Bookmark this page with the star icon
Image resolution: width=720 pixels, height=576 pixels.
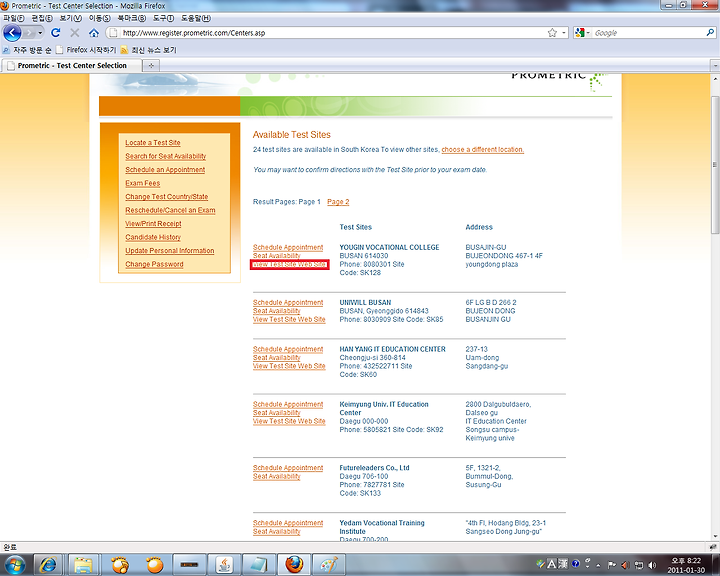point(552,33)
